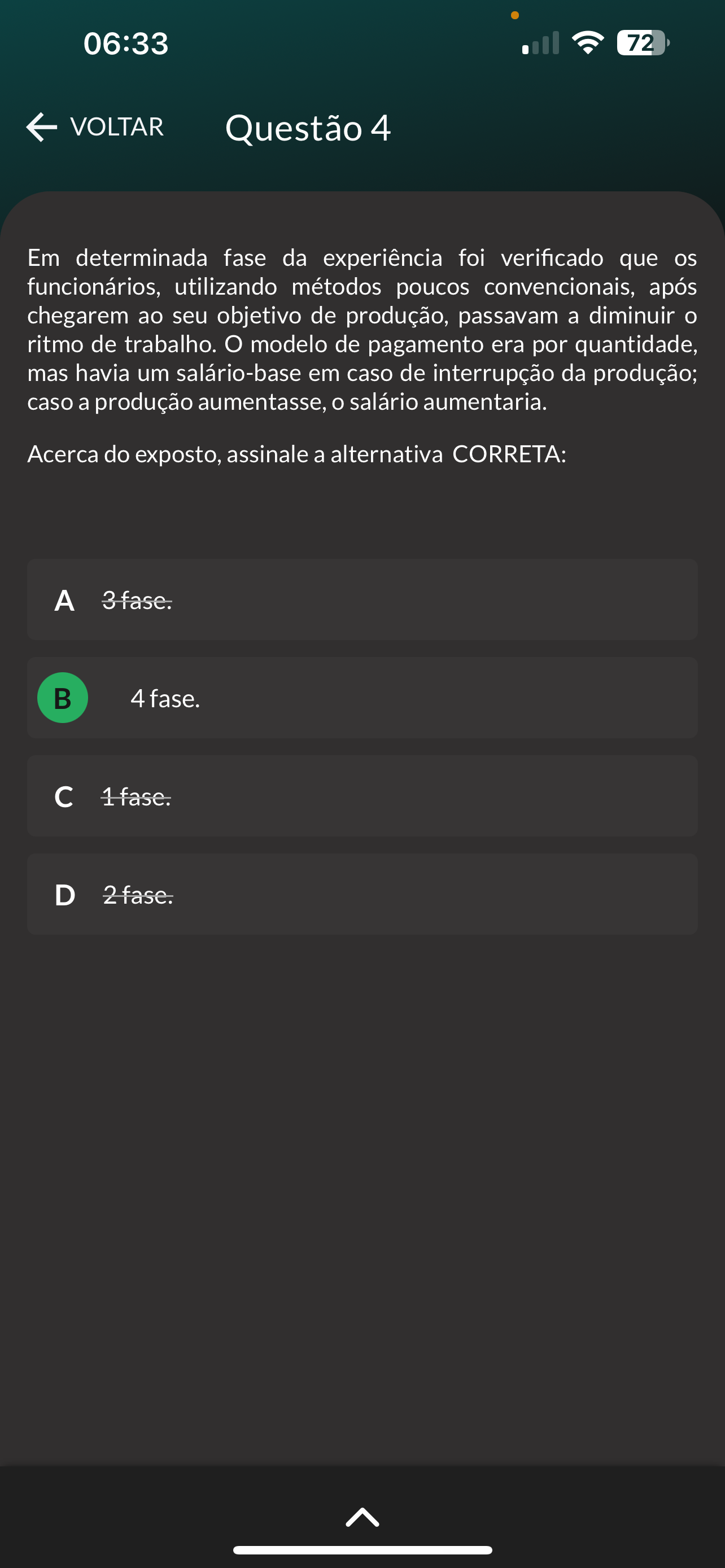Click the struck-through "1 fase." answer text
Screen dimensions: 725x1568
coord(136,797)
